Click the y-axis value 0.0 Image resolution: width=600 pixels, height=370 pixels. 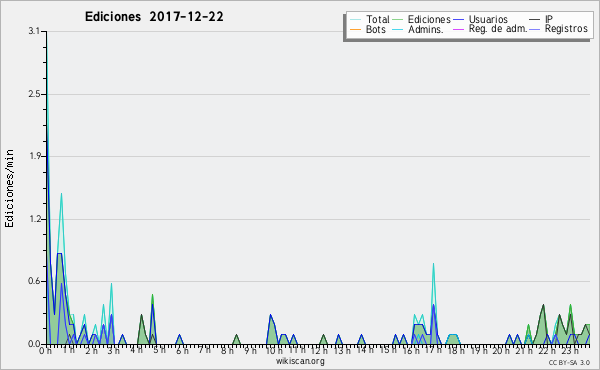click(x=34, y=344)
